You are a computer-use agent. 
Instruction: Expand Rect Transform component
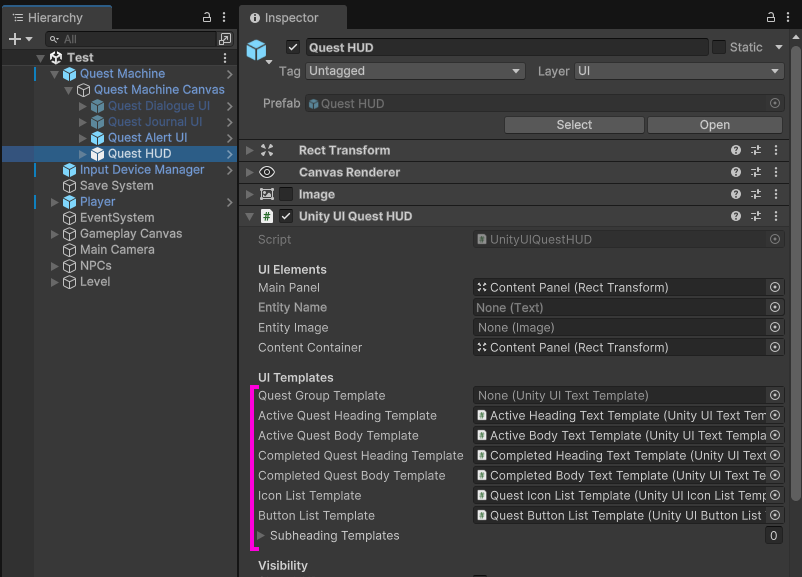tap(250, 150)
